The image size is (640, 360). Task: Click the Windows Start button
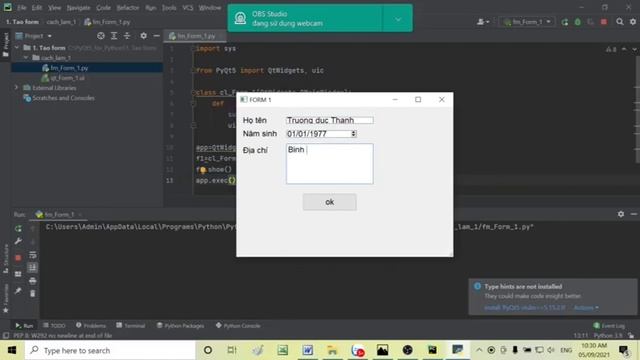[x=12, y=350]
